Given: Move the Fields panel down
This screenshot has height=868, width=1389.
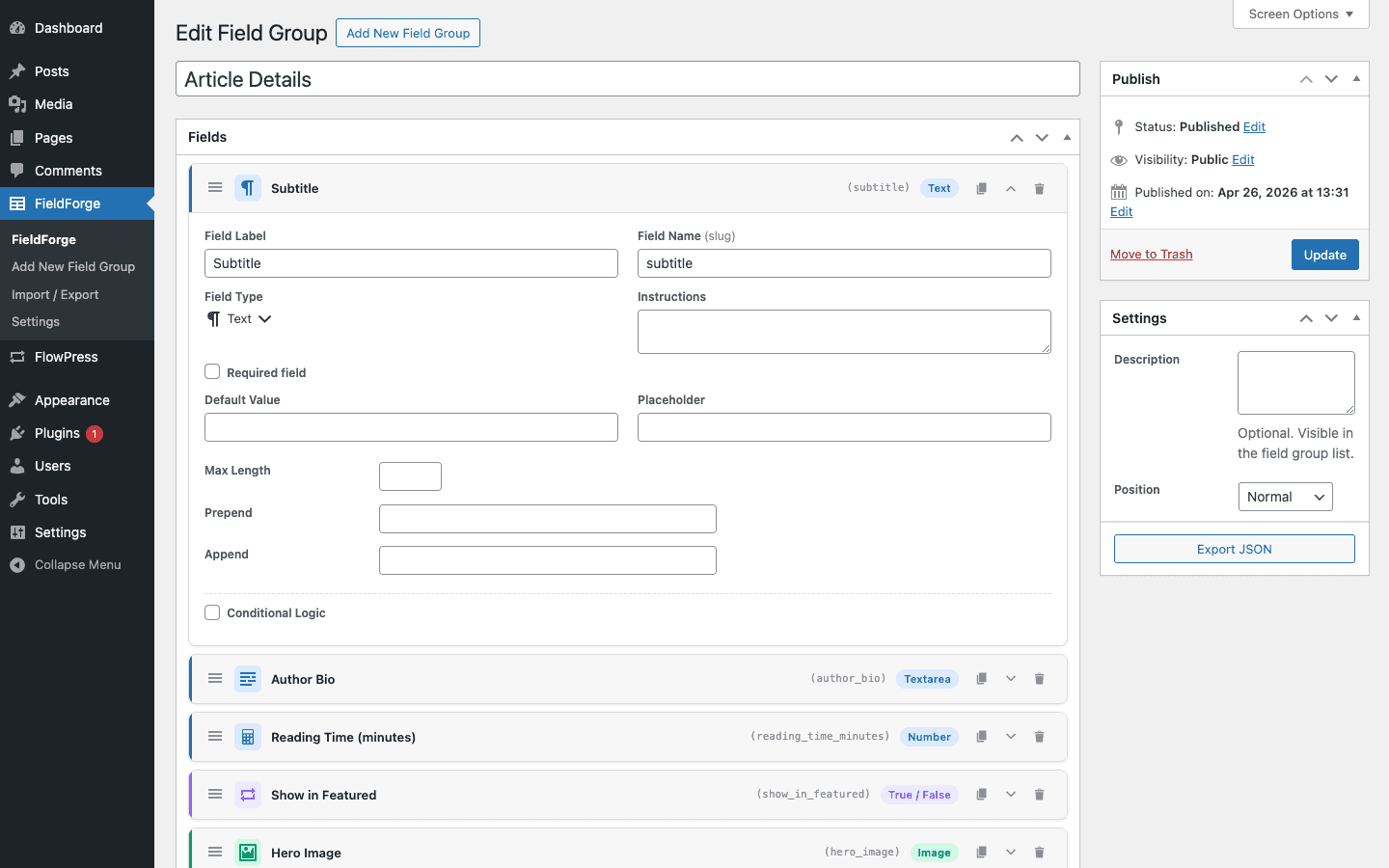Looking at the screenshot, I should tap(1042, 138).
